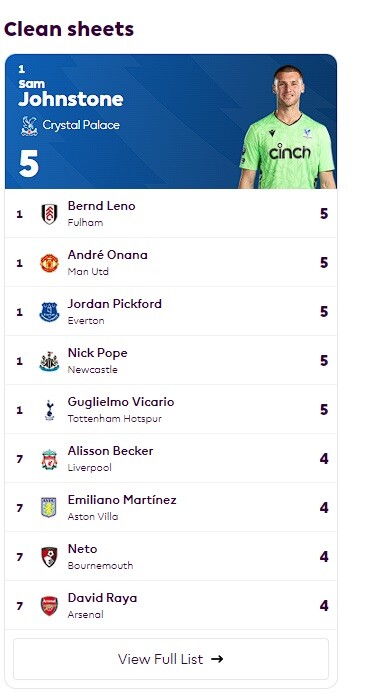The width and height of the screenshot is (373, 692).
Task: Click the Bournemouth club crest
Action: [49, 557]
